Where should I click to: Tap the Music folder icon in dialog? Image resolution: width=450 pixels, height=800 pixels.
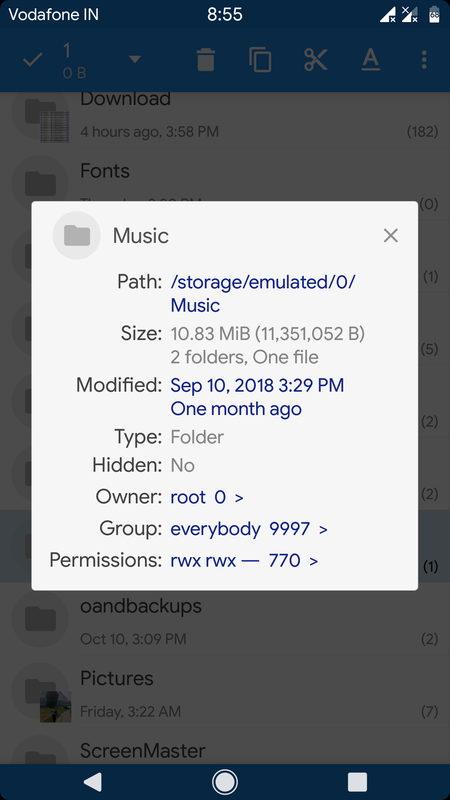point(77,236)
